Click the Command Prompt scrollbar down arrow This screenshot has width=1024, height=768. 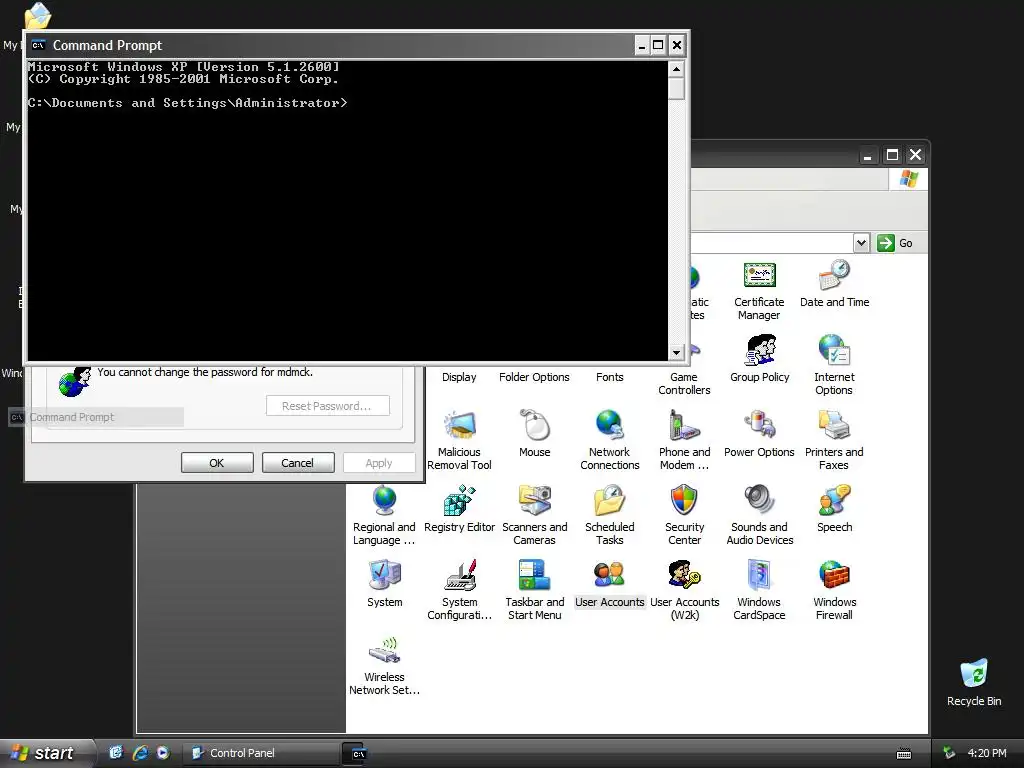(x=677, y=353)
